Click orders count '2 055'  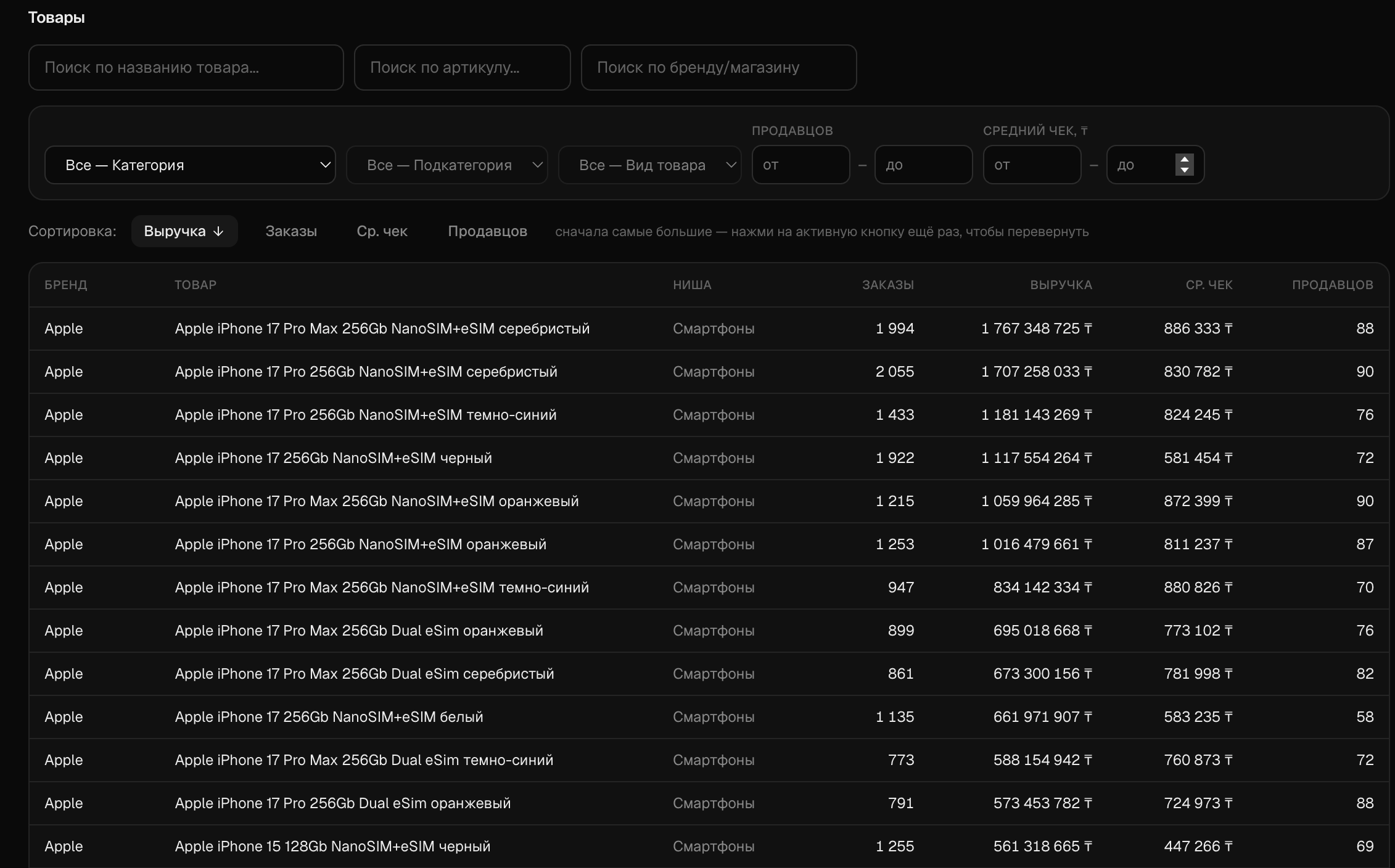[x=895, y=372]
